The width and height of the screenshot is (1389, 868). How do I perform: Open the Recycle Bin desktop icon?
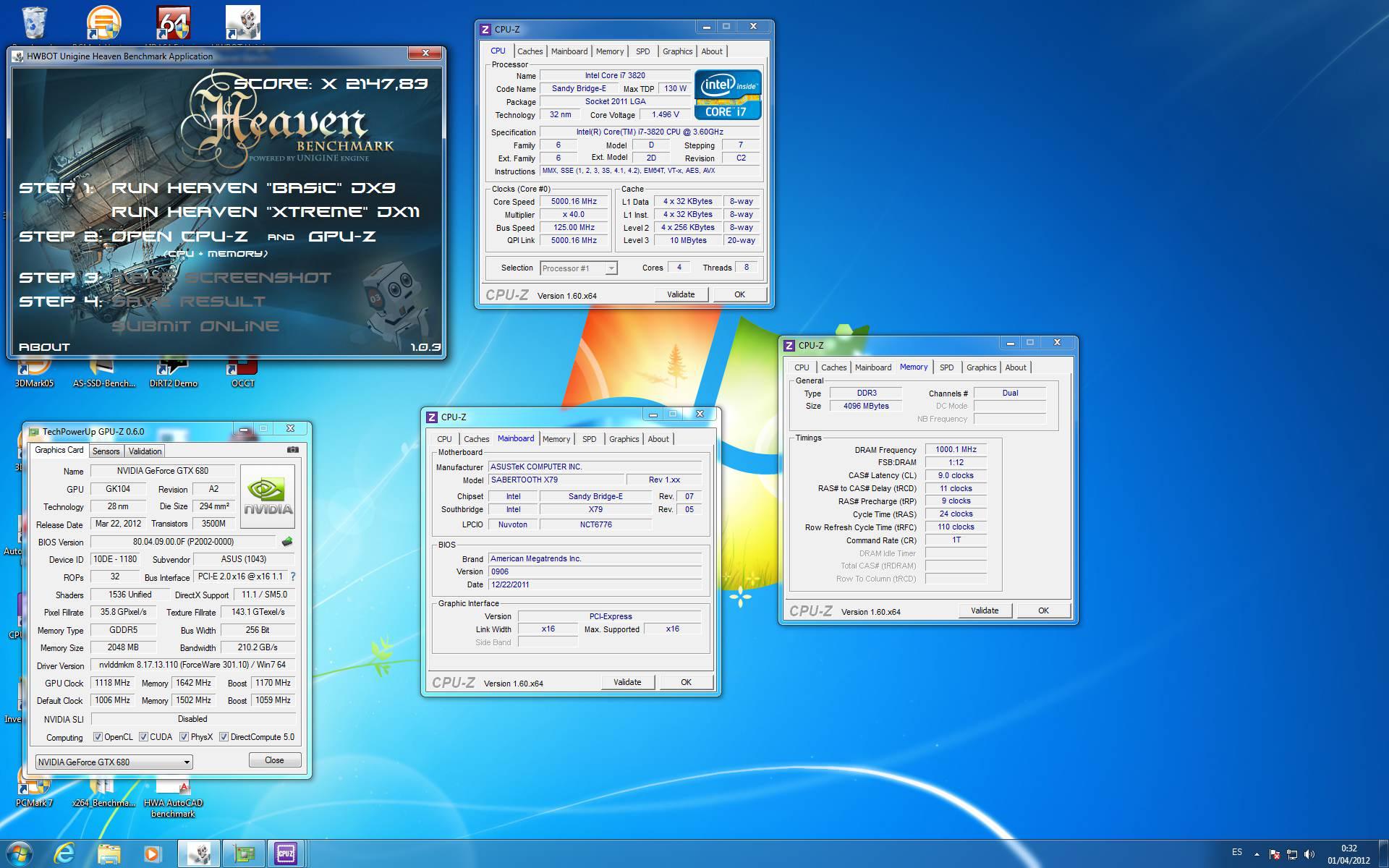click(x=33, y=23)
